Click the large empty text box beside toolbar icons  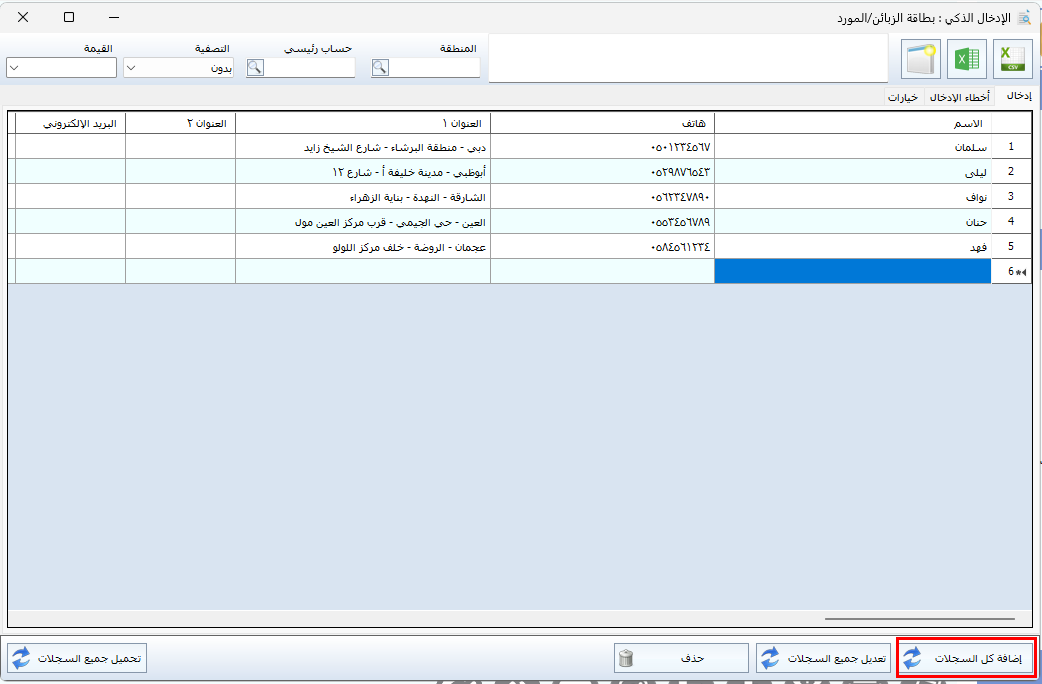[688, 58]
